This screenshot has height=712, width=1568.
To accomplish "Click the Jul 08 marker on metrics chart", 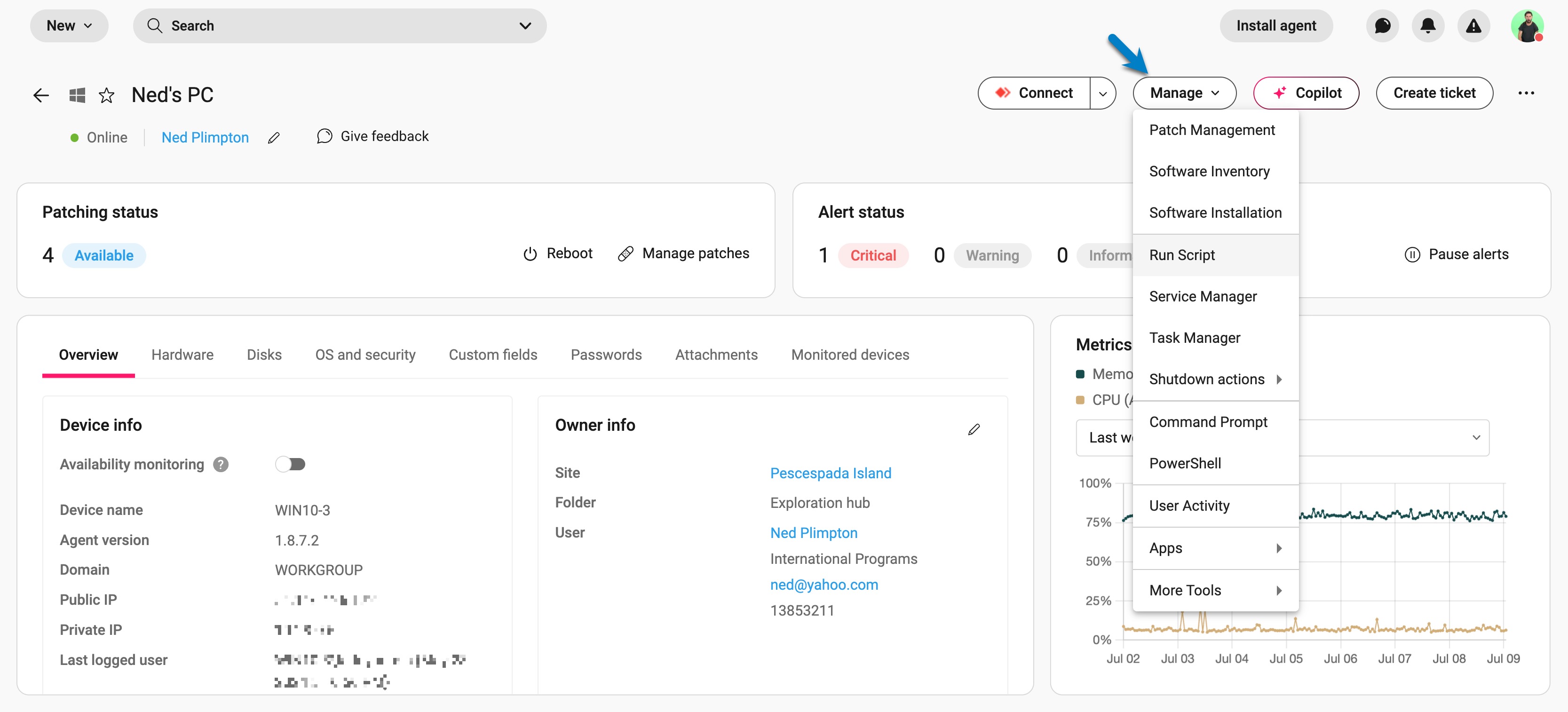I will 1449,658.
